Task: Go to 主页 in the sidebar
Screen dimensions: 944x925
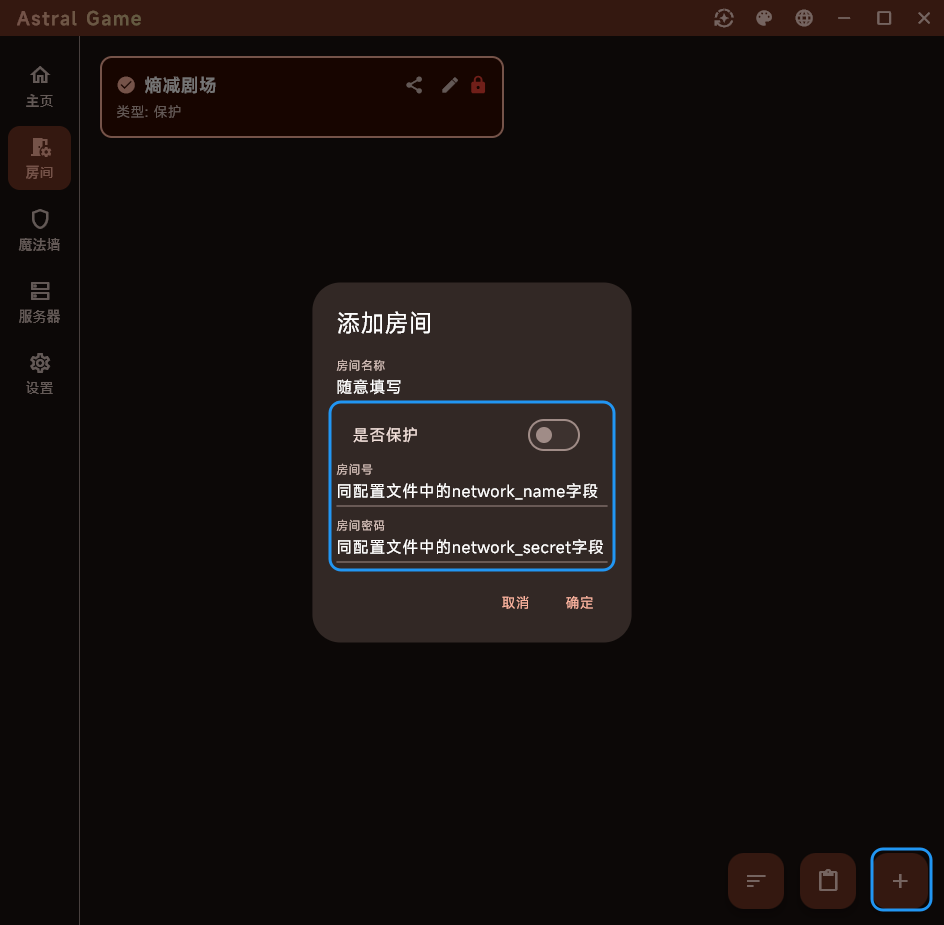Action: click(39, 87)
